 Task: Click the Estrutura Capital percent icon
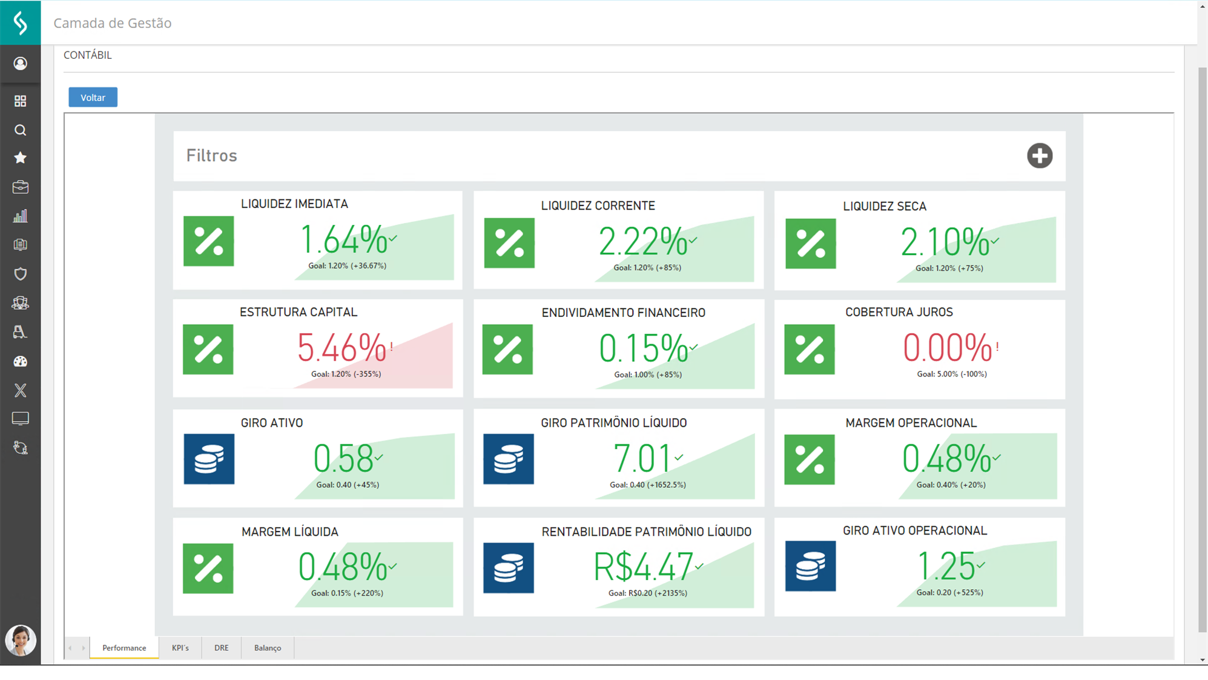coord(208,349)
